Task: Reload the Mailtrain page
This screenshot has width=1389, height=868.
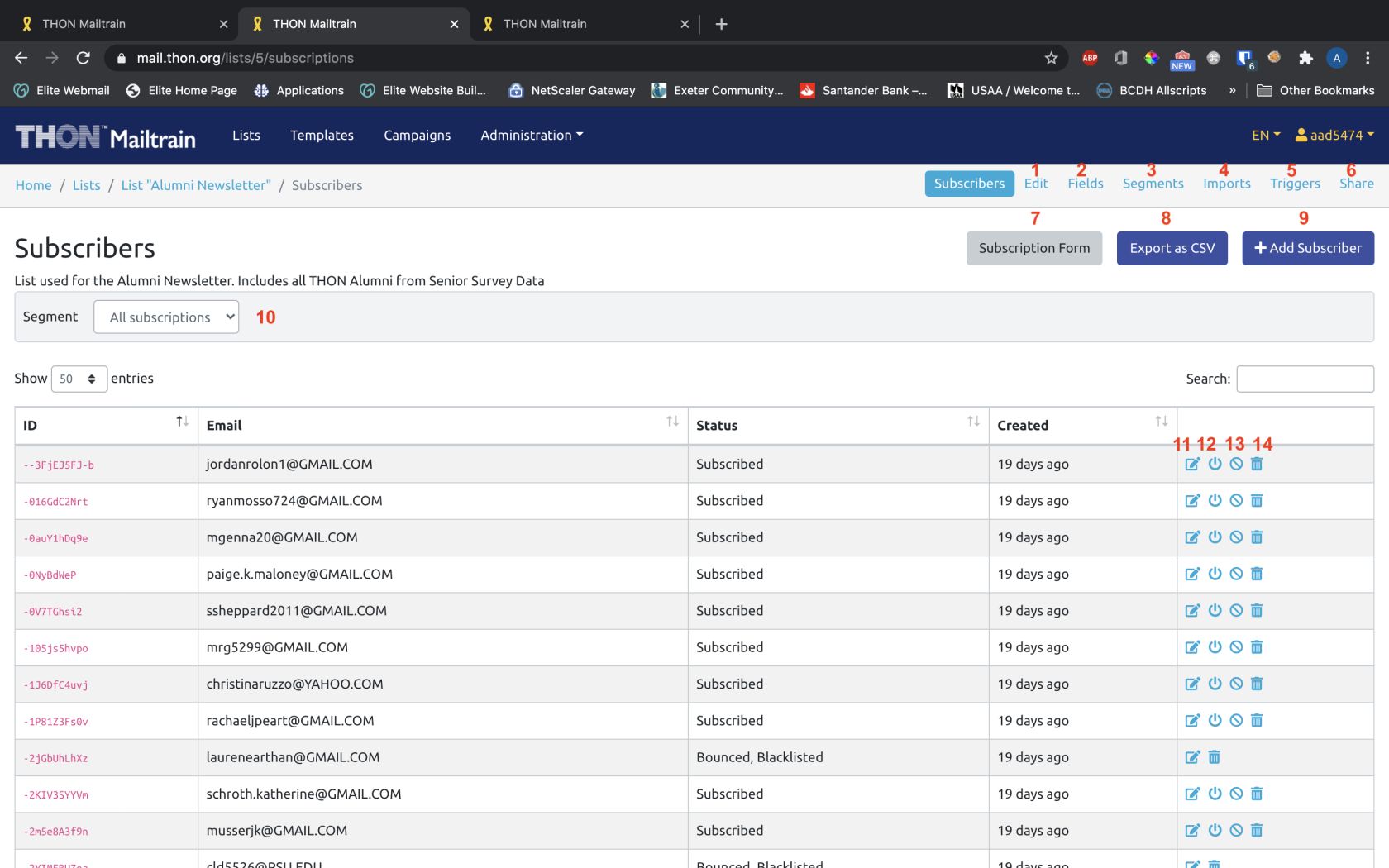Action: [83, 58]
